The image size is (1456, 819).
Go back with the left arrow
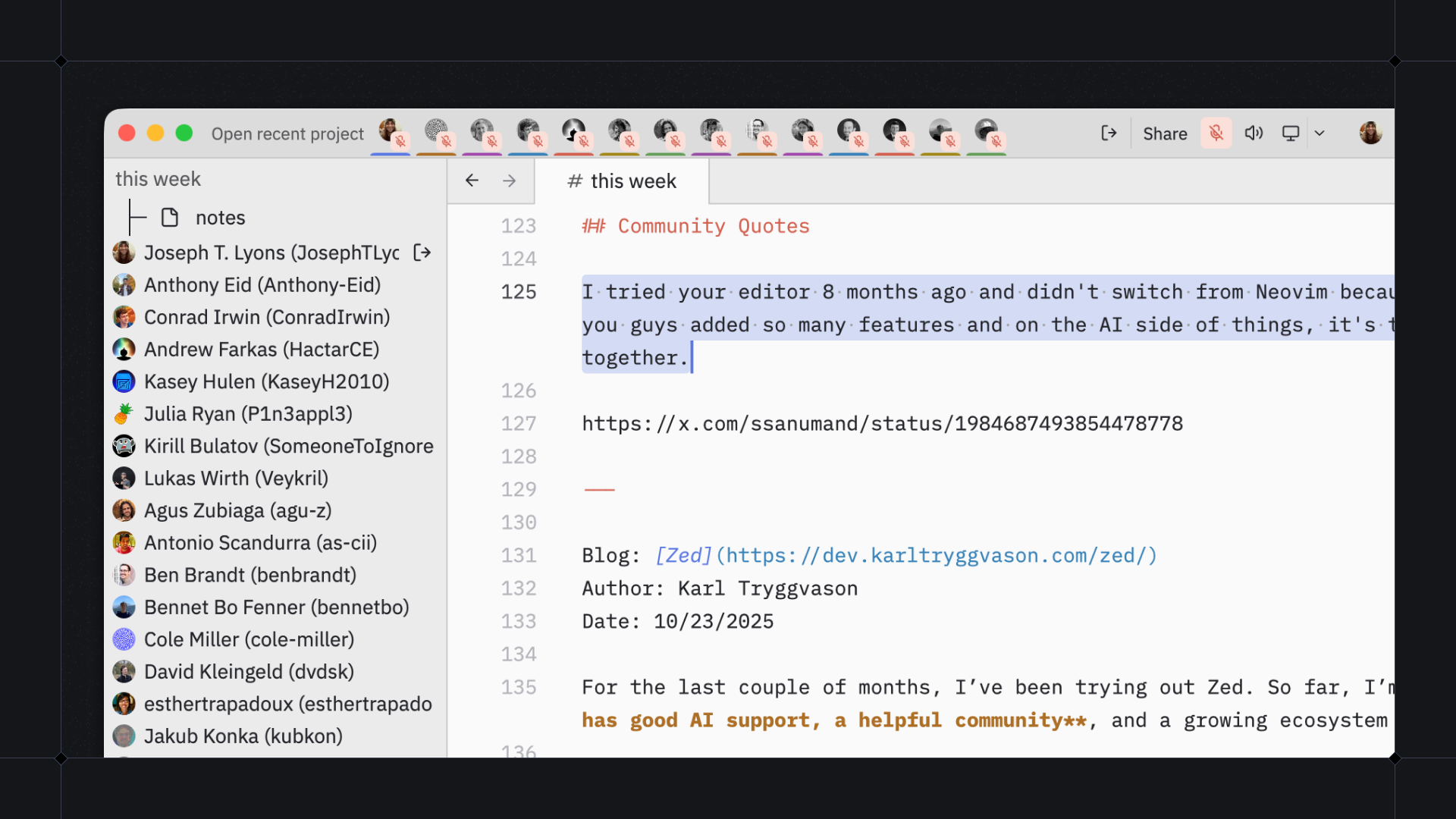(x=472, y=180)
